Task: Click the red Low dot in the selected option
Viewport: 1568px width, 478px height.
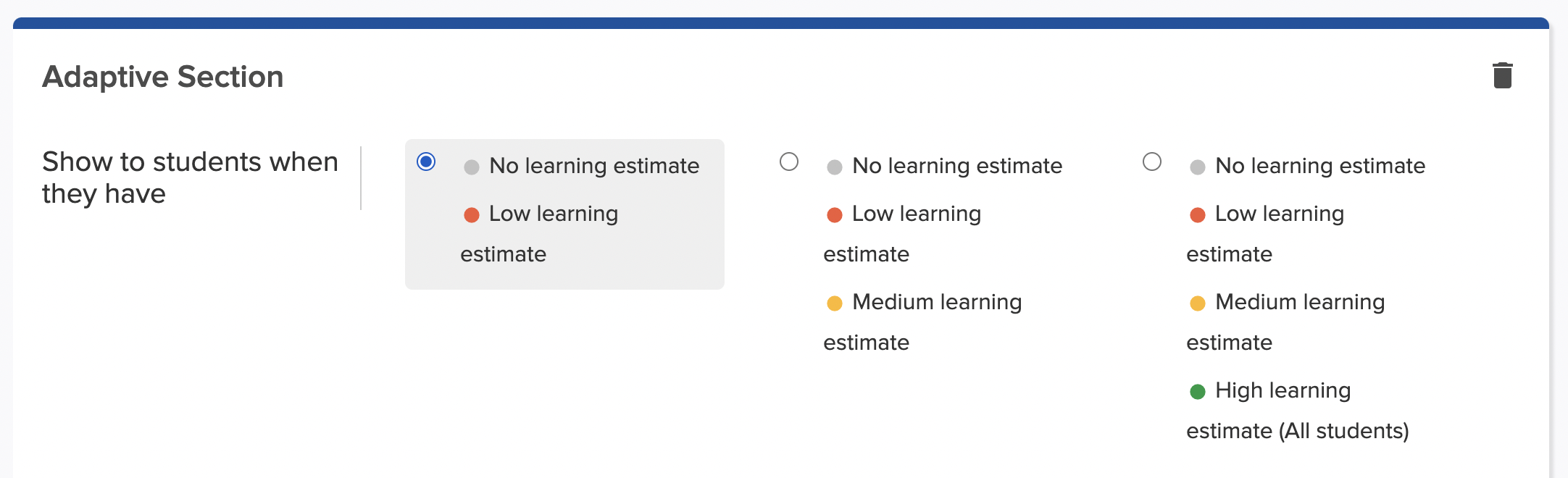Action: (472, 215)
